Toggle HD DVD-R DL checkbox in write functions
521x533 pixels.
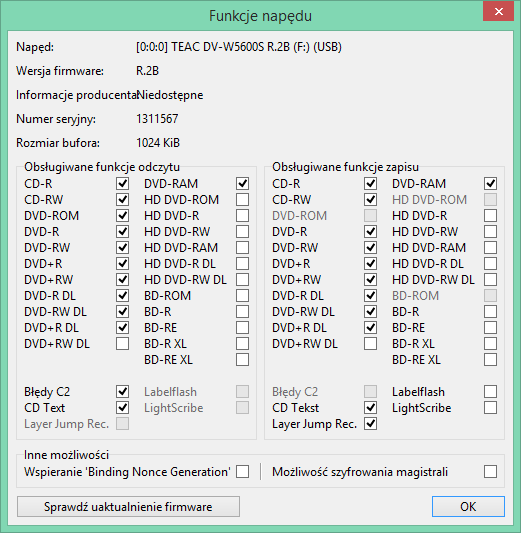490,263
